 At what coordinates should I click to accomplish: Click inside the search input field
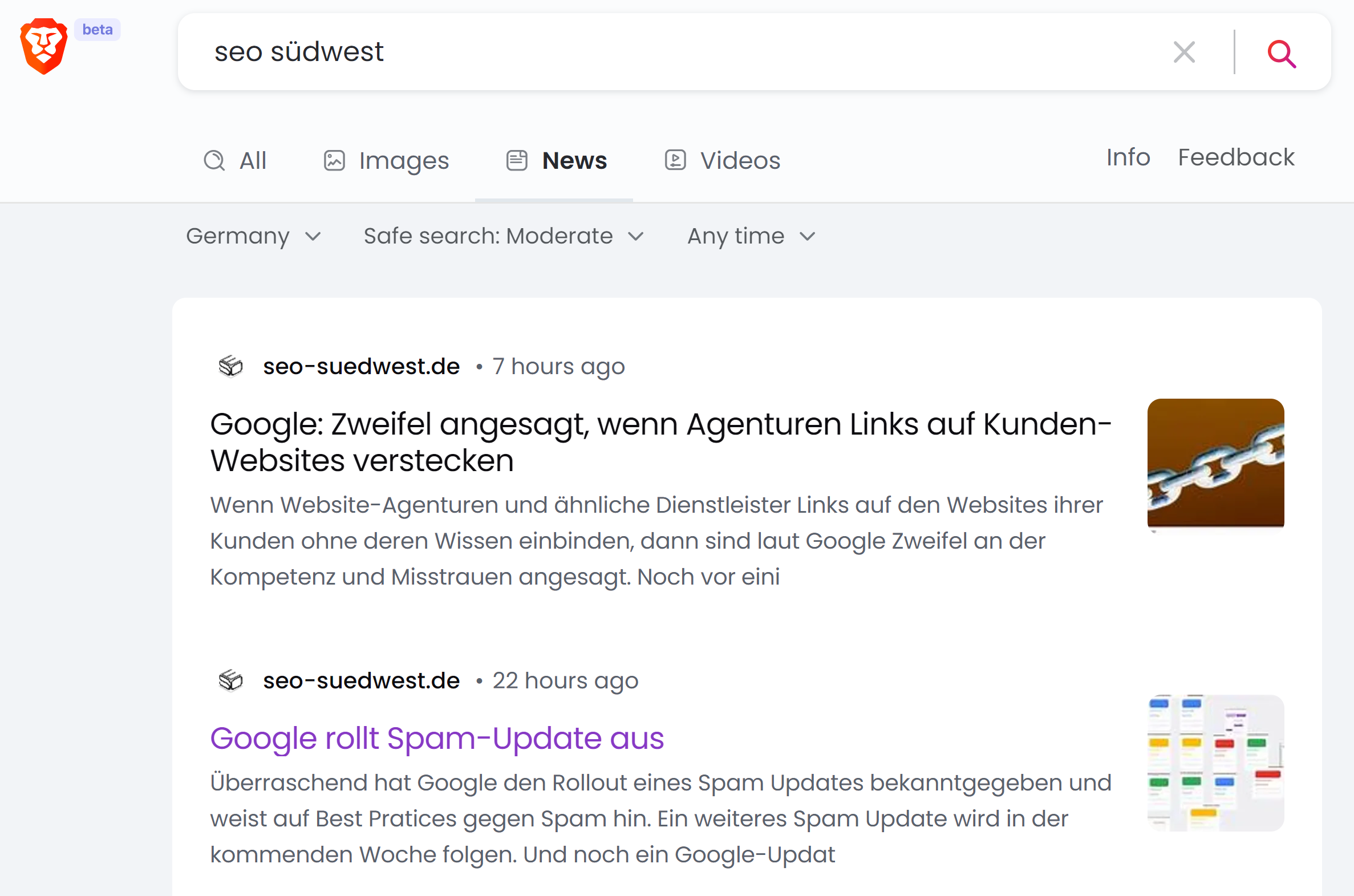click(x=571, y=52)
